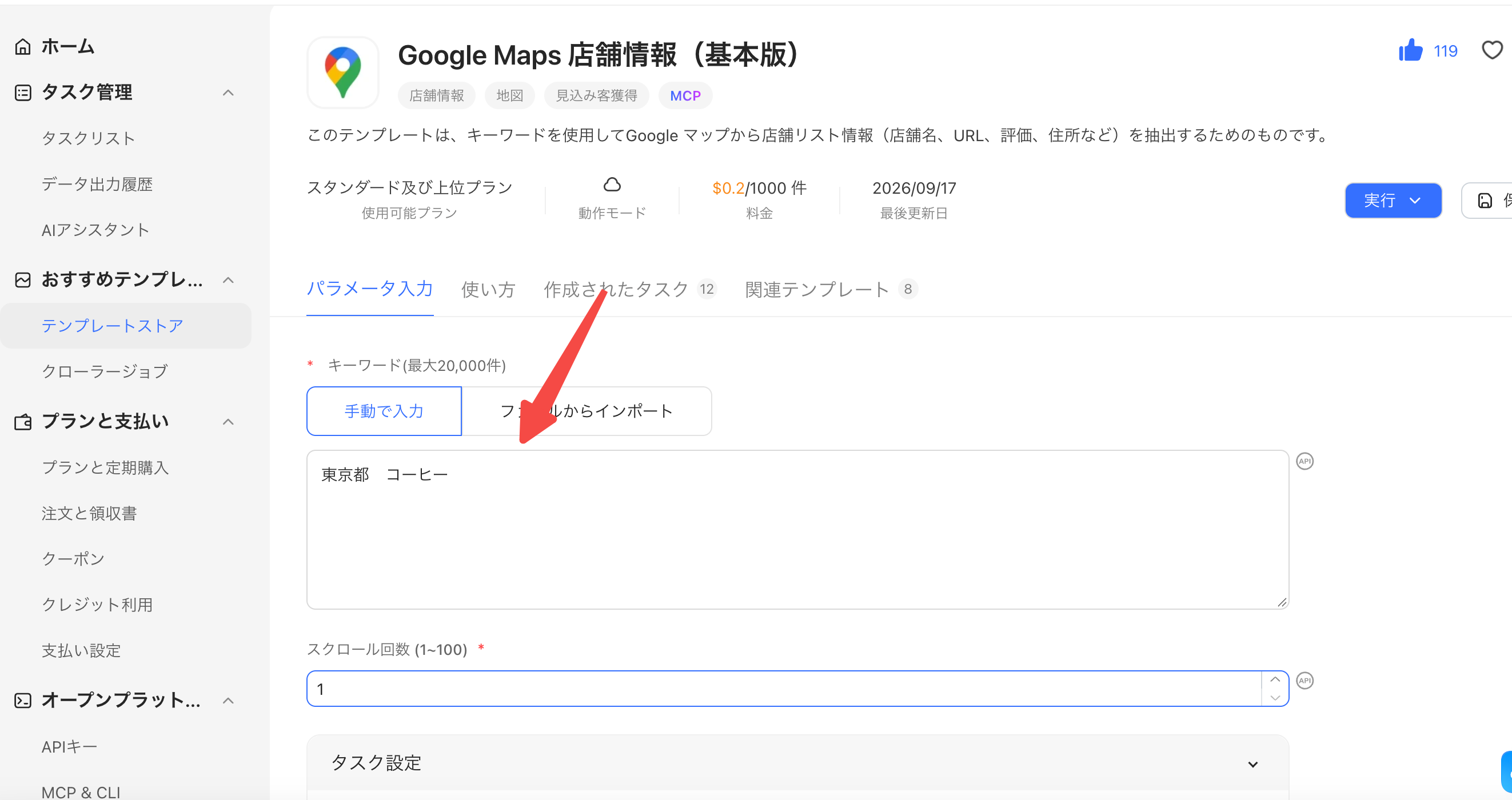
Task: Open the 実行 dropdown button
Action: point(1393,201)
